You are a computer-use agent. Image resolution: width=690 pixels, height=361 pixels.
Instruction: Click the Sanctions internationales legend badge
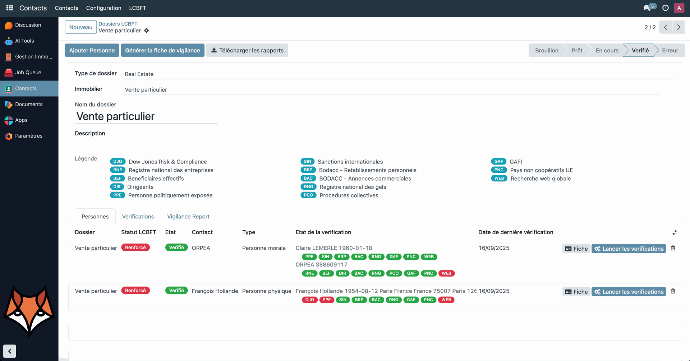[x=308, y=162]
